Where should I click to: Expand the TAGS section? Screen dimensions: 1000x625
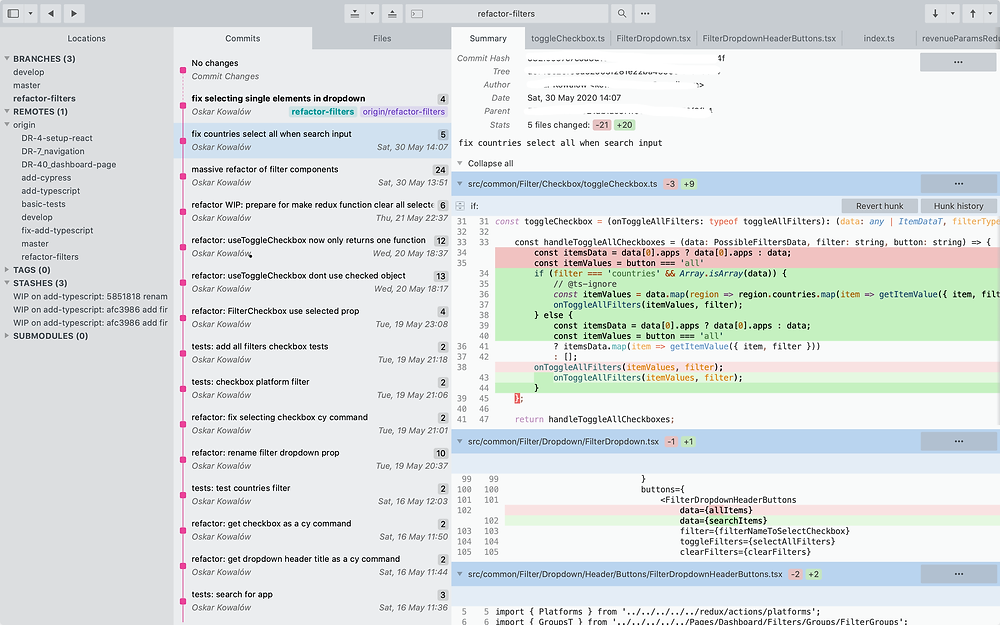click(x=7, y=270)
